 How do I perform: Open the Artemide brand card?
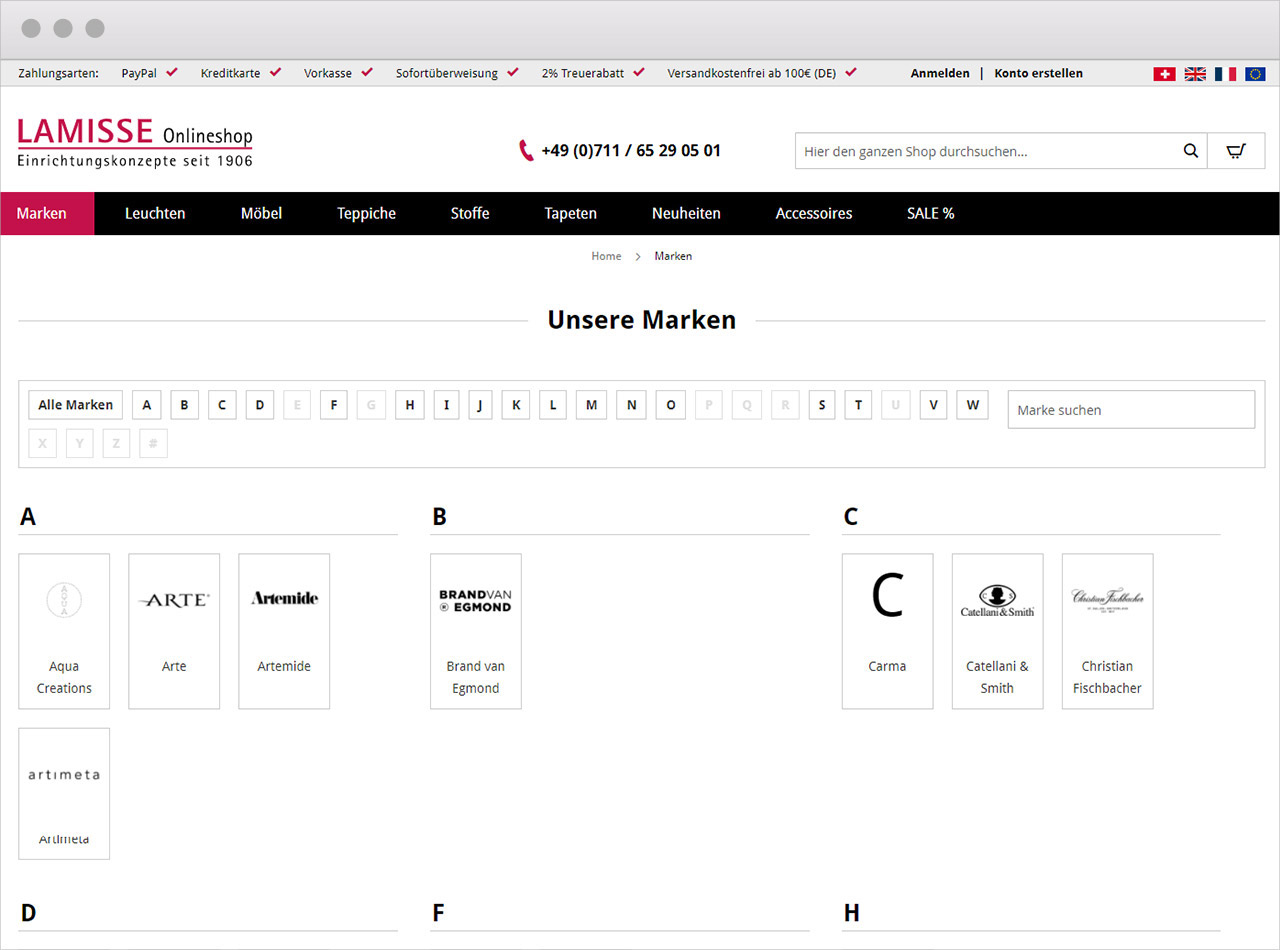click(284, 631)
